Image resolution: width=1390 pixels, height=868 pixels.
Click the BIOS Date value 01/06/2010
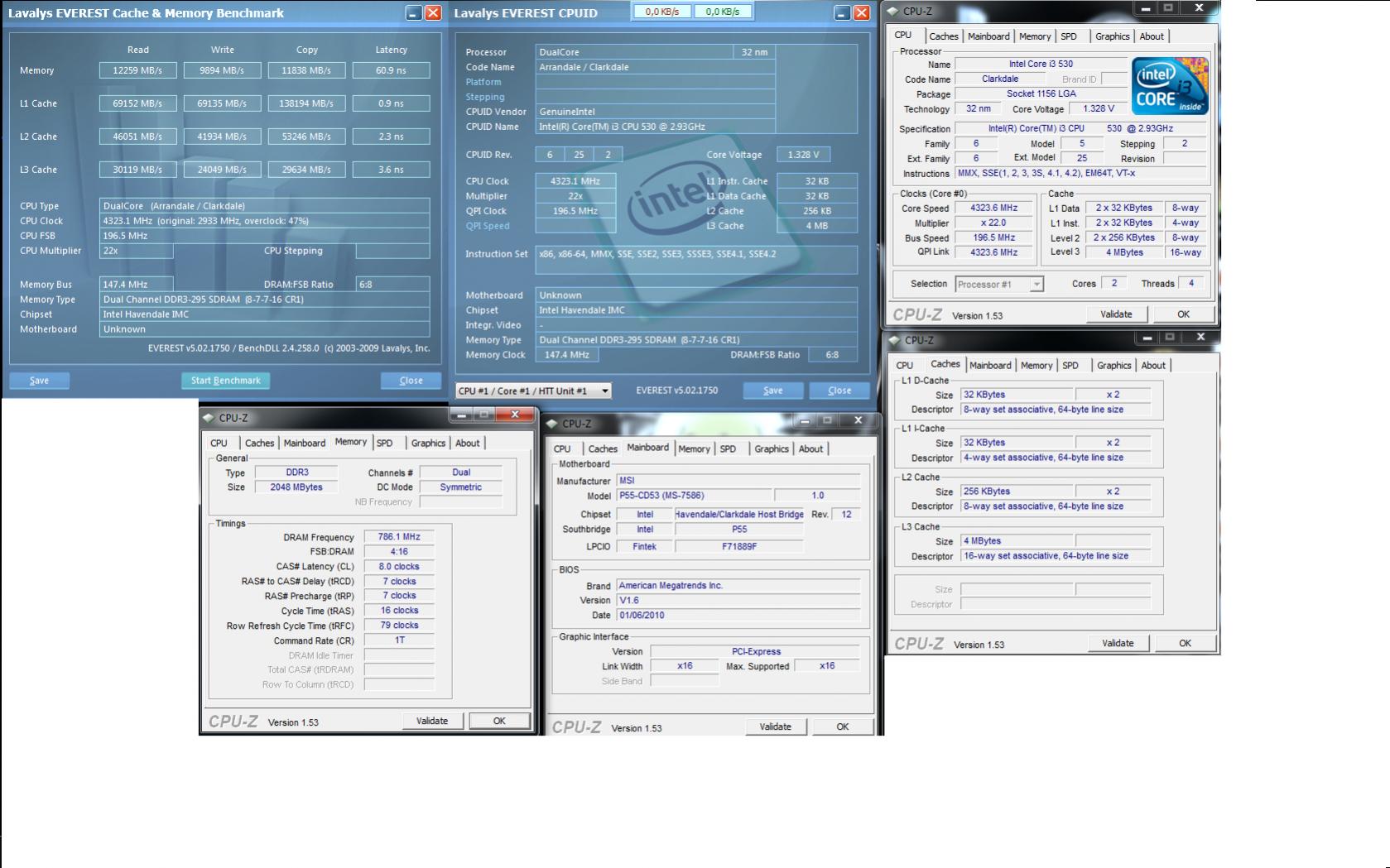click(738, 616)
